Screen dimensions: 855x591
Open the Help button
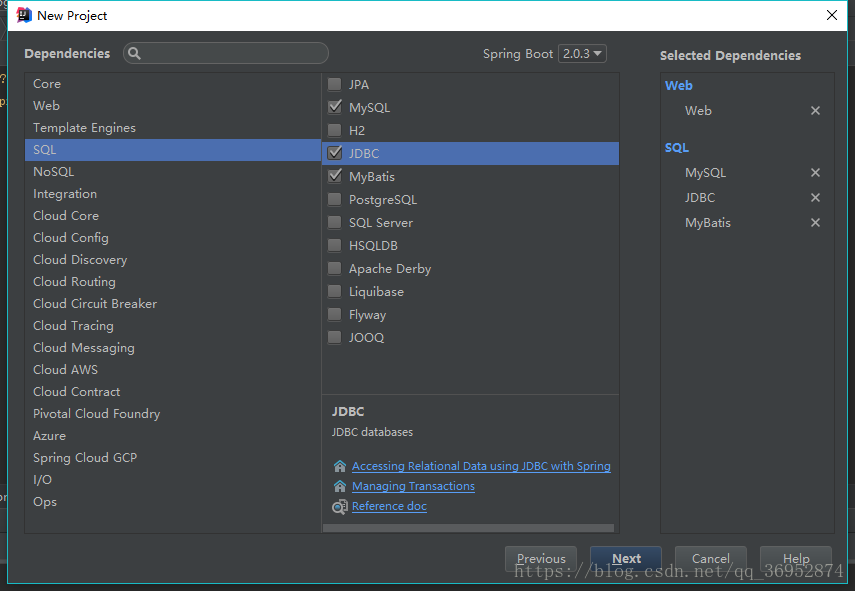[796, 559]
